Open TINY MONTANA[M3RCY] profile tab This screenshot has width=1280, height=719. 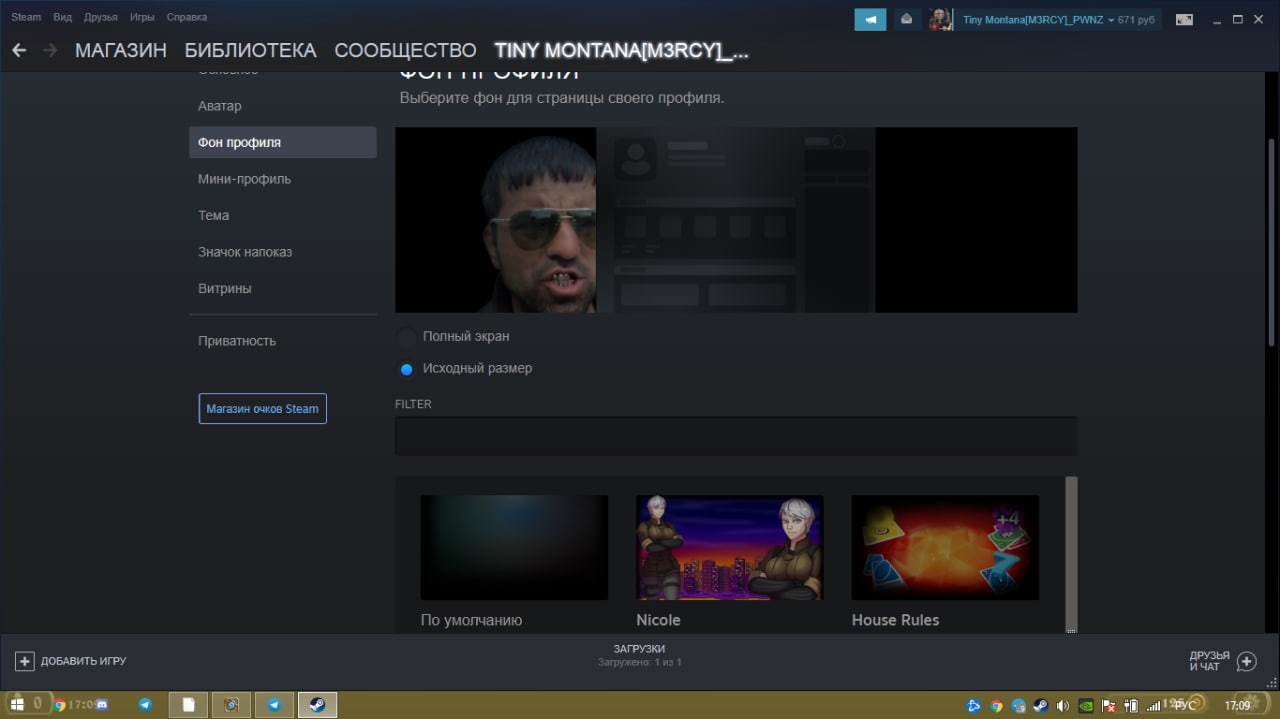click(x=621, y=50)
